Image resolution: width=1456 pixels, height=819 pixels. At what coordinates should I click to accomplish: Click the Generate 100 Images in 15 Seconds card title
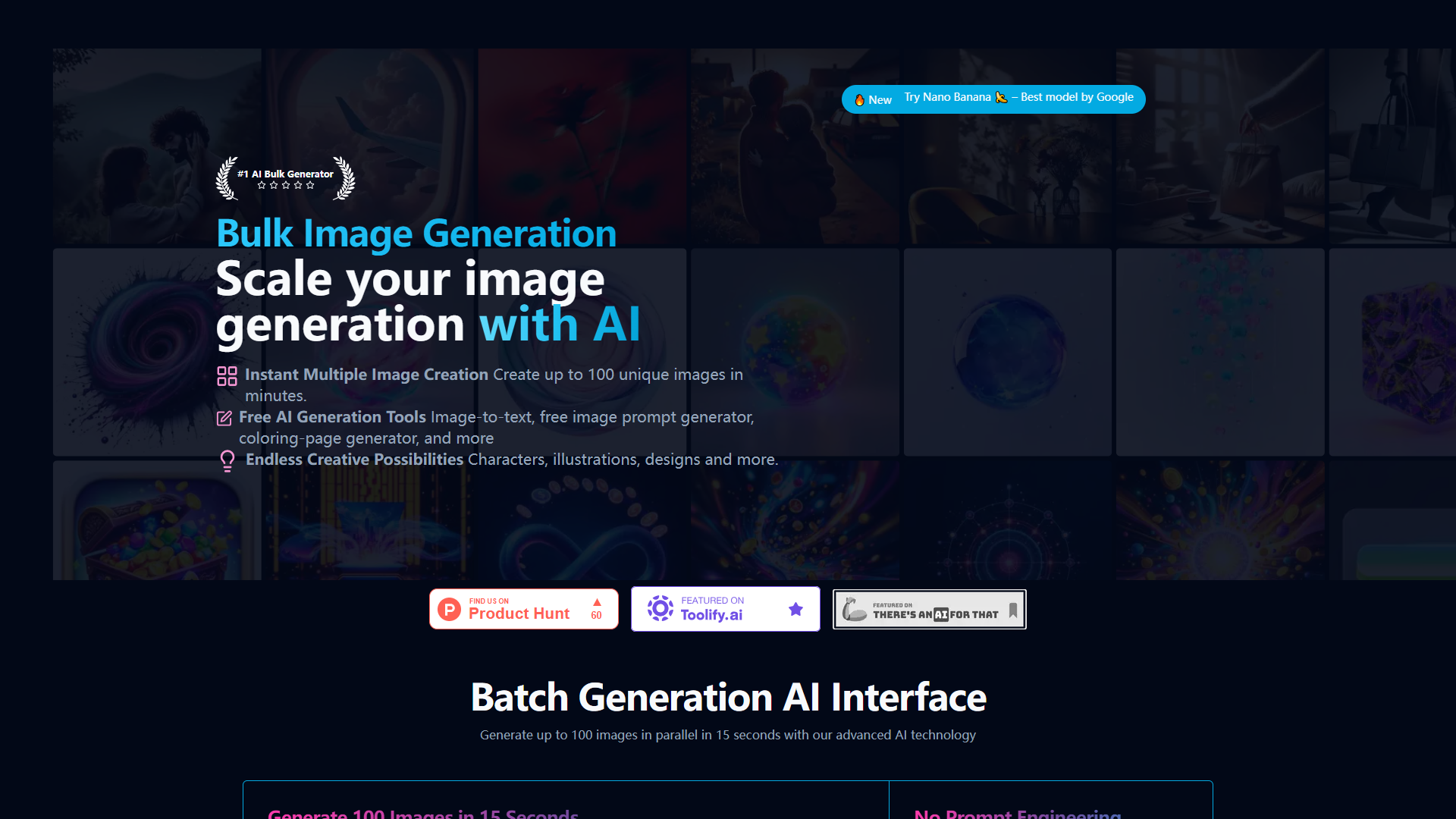[x=423, y=813]
